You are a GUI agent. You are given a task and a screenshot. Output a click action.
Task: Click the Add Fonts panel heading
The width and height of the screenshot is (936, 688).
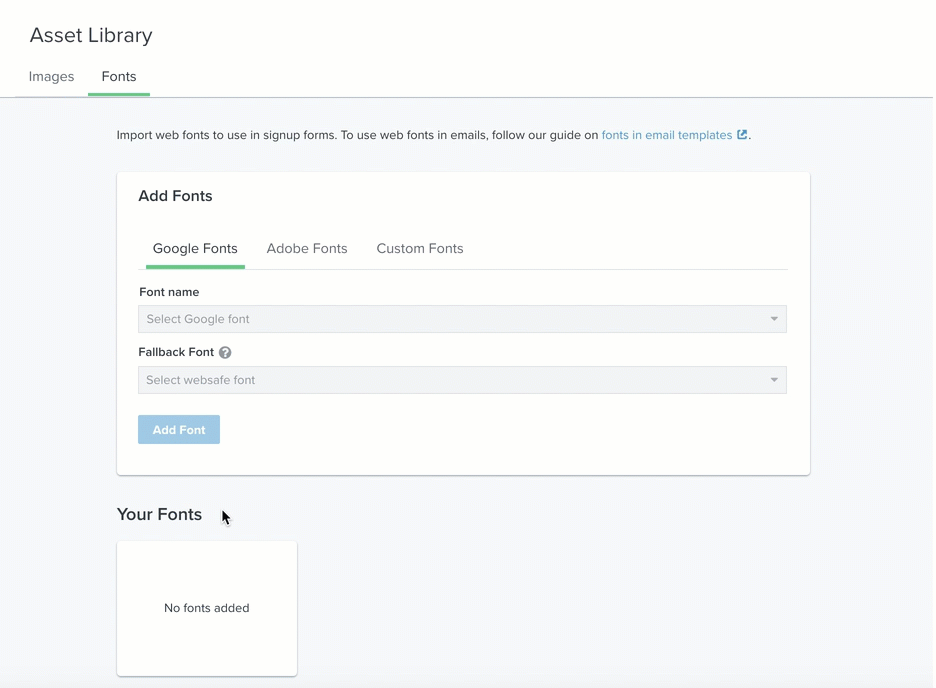point(175,196)
